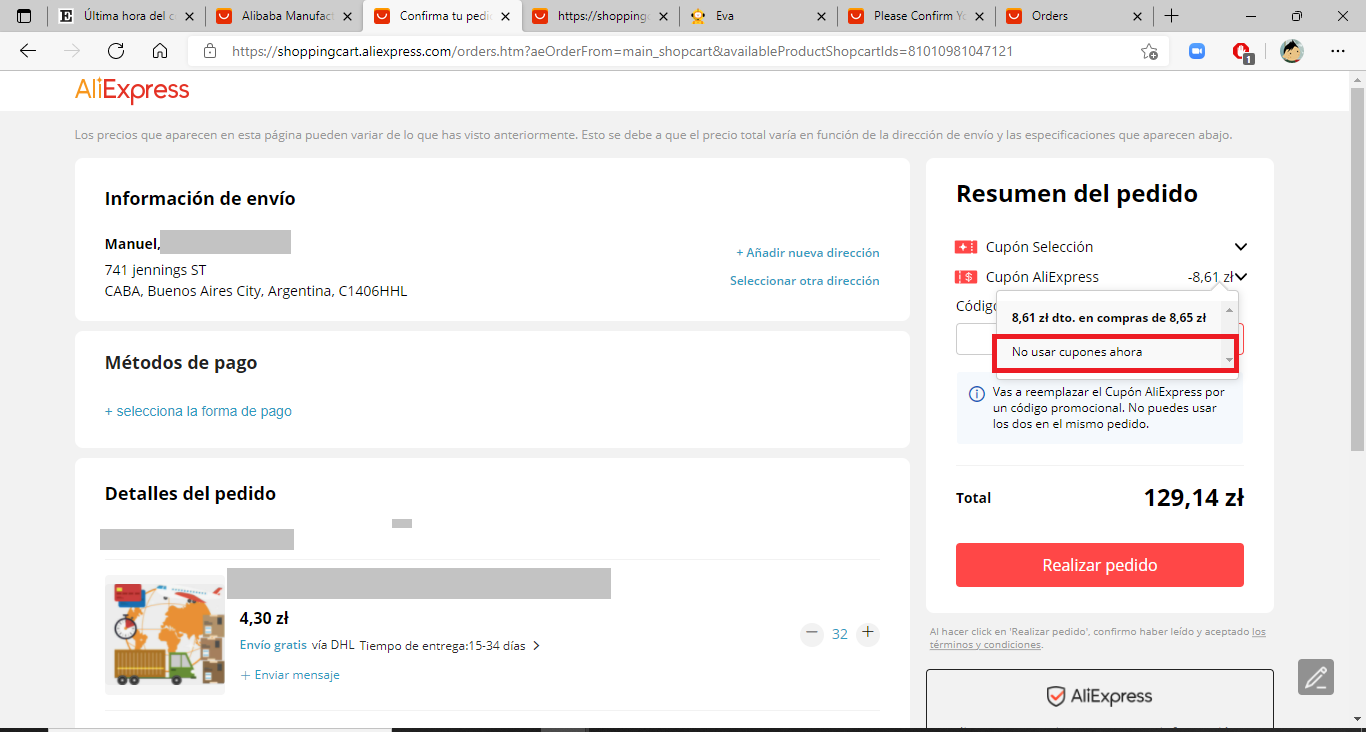Image resolution: width=1366 pixels, height=732 pixels.
Task: Open the red extension icon with badge
Action: (1243, 53)
